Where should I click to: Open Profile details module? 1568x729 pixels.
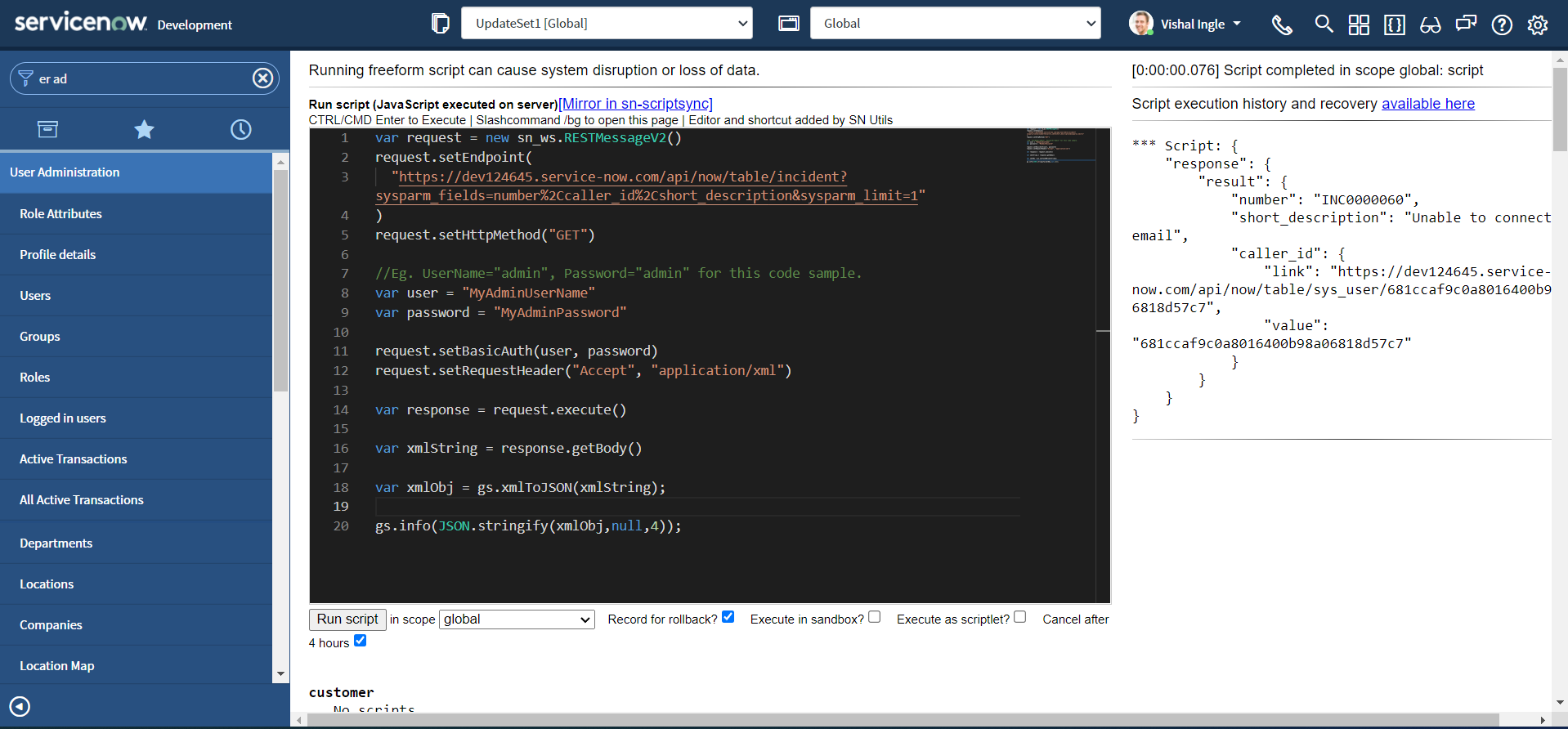136,255
